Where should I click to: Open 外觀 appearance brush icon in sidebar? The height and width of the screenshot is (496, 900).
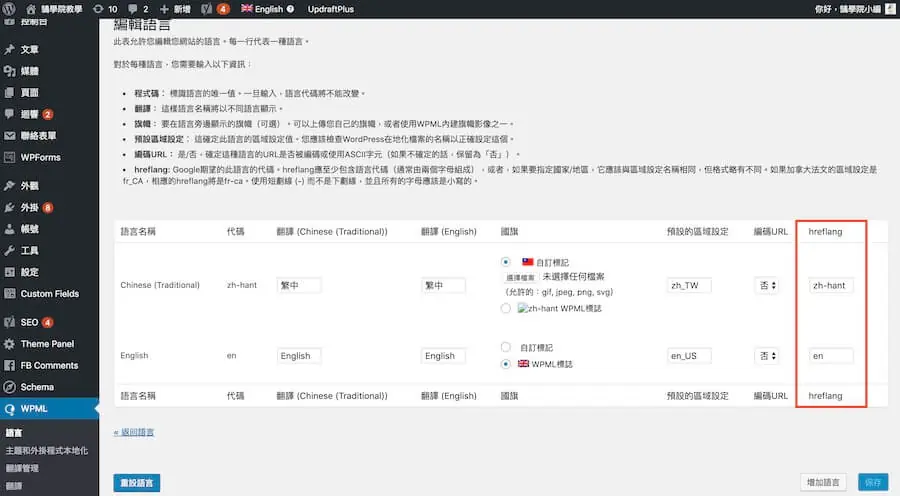click(9, 185)
